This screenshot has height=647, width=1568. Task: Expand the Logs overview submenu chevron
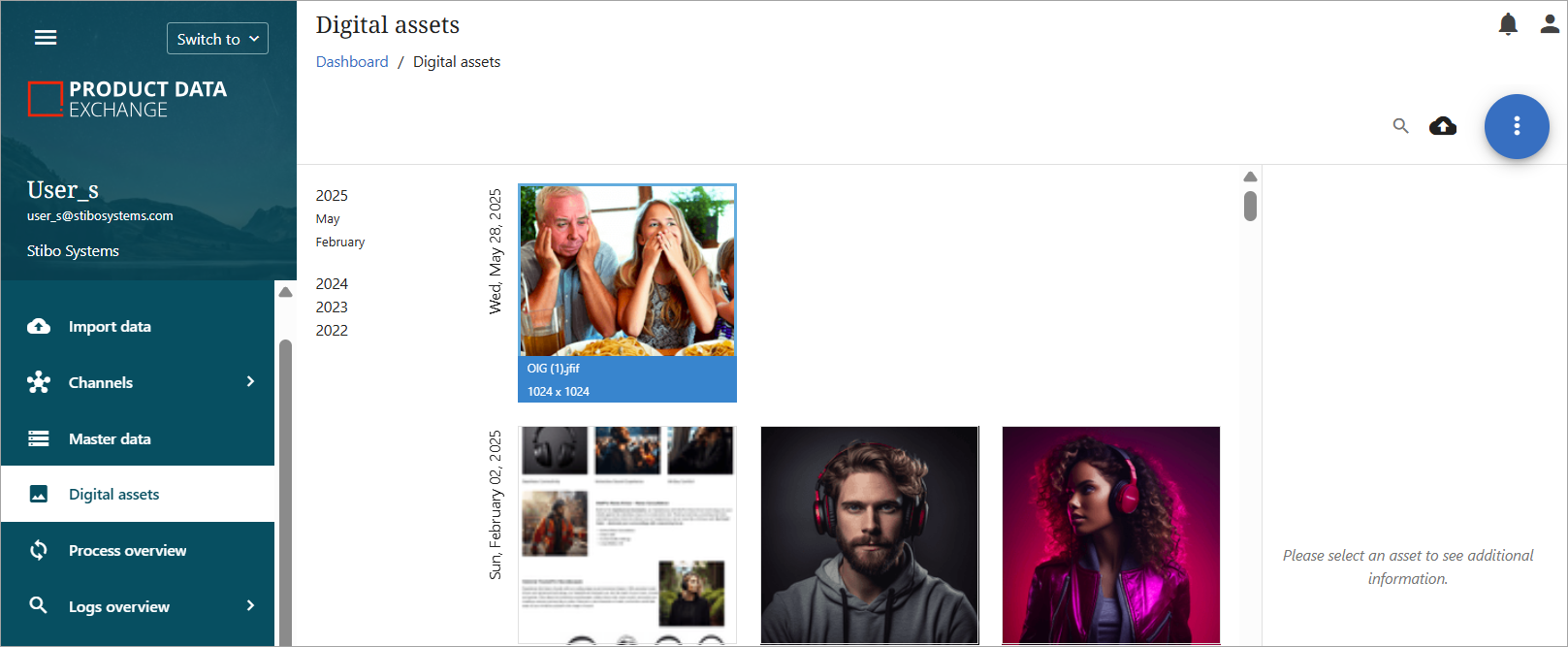click(250, 606)
